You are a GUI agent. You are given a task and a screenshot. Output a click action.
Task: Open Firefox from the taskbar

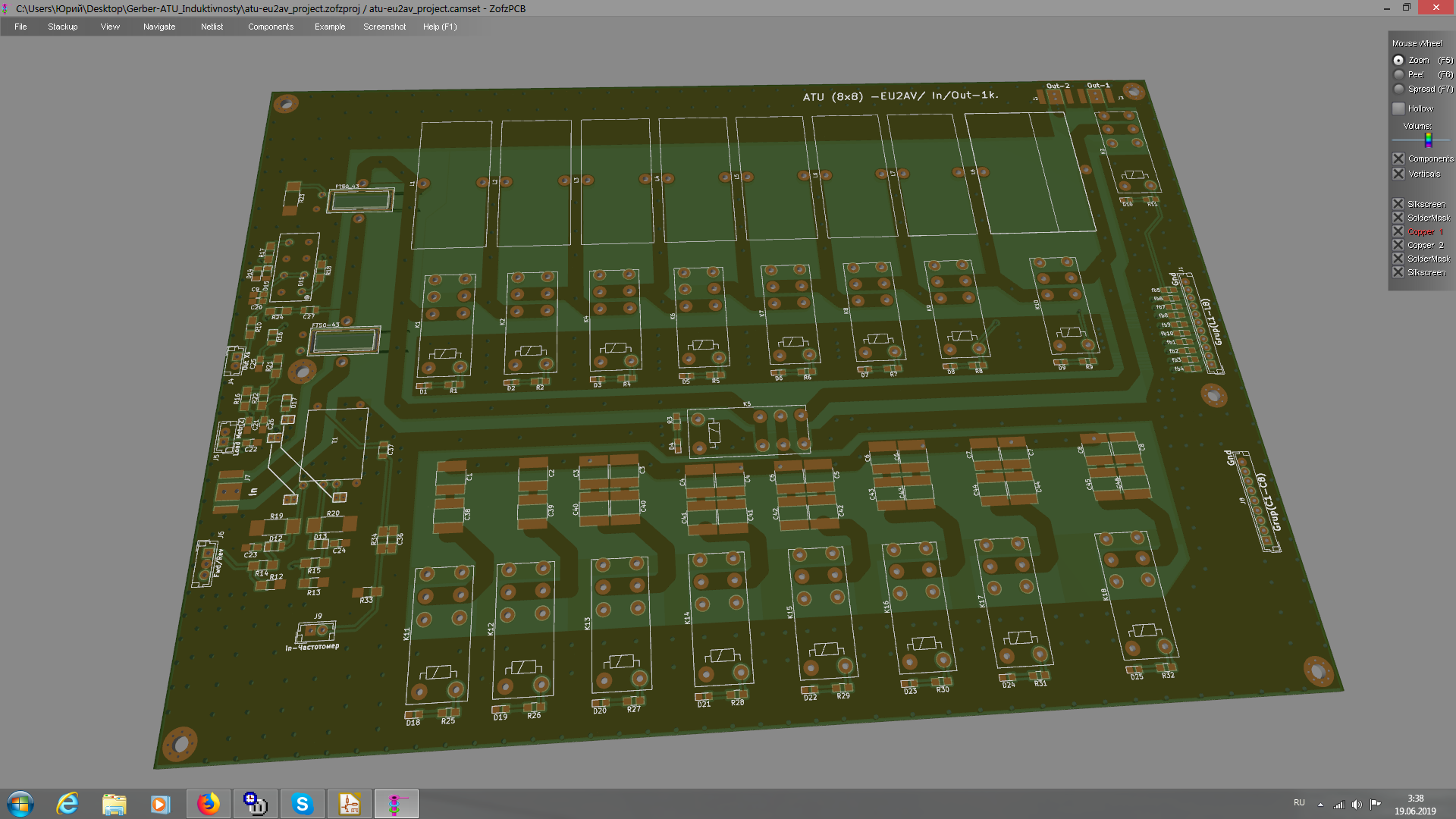[208, 804]
